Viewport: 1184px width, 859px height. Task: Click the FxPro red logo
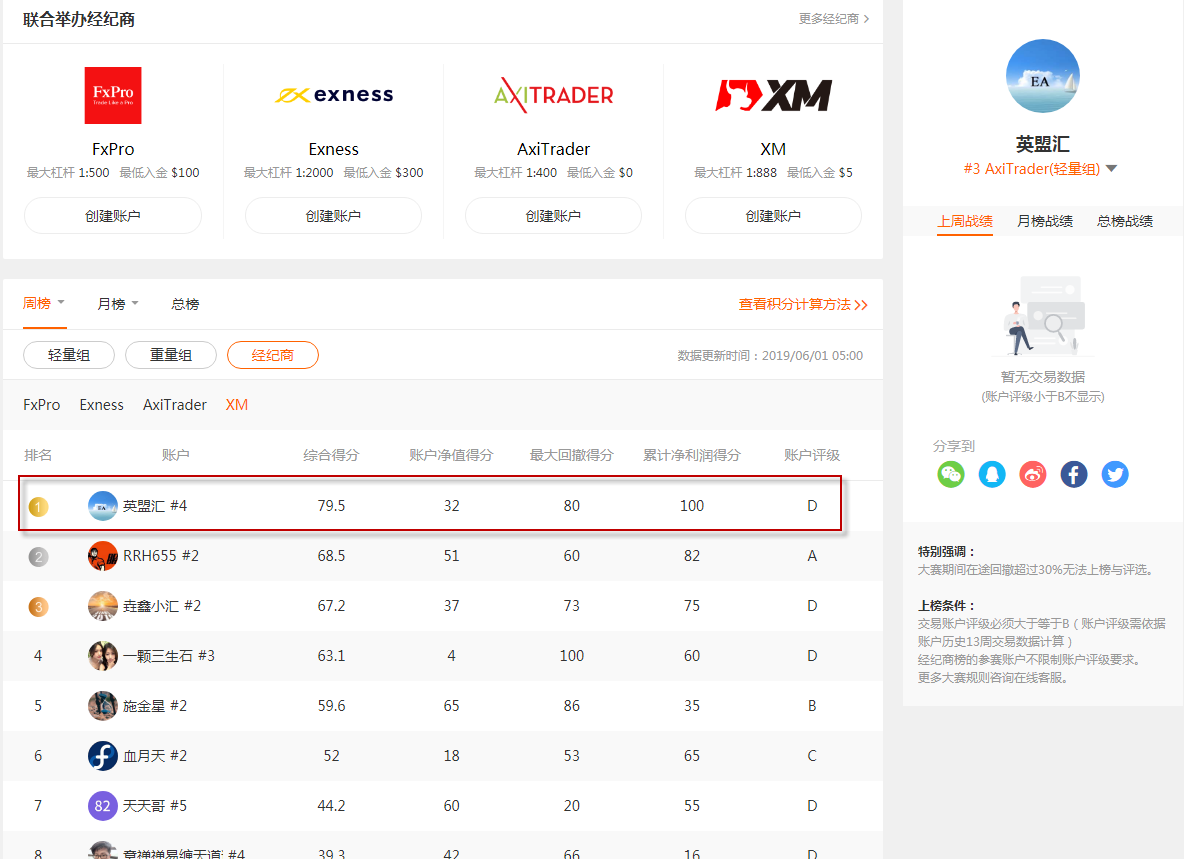click(113, 95)
